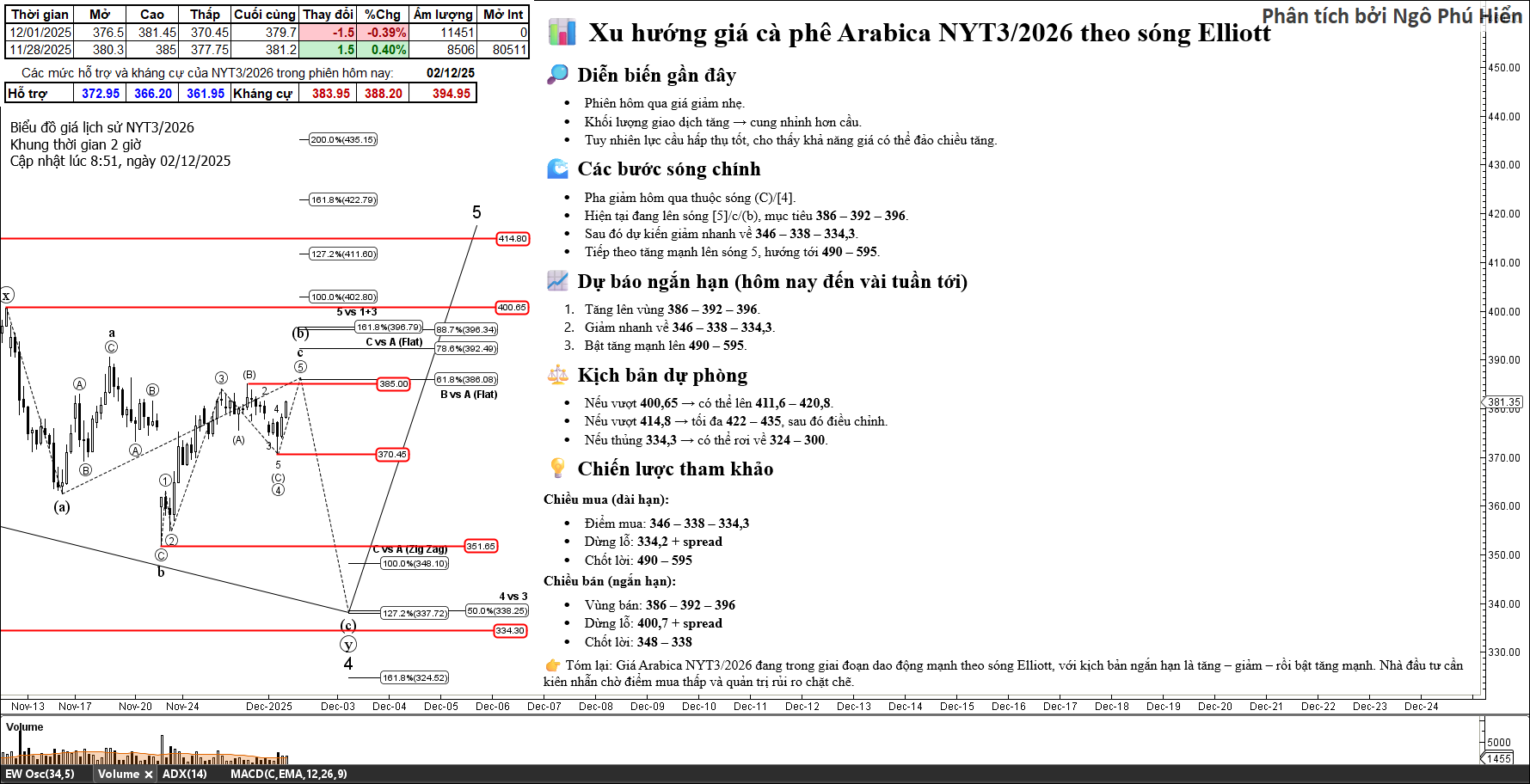Click the 200.0%(435.15) Fibonacci label
The width and height of the screenshot is (1530, 784).
(x=343, y=139)
